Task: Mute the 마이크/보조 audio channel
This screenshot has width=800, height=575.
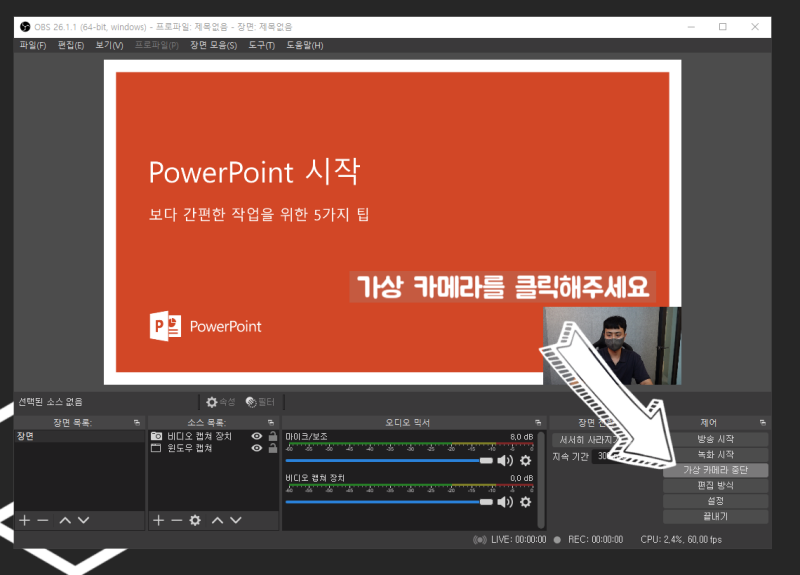Action: pyautogui.click(x=505, y=461)
